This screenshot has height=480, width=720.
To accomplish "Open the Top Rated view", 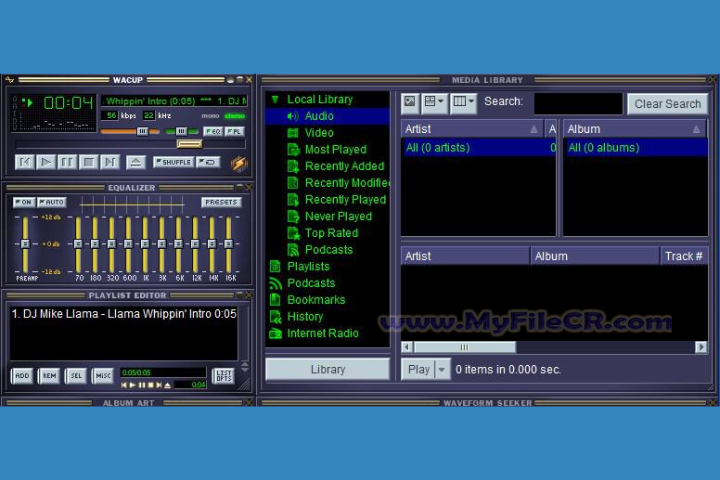I will point(332,233).
